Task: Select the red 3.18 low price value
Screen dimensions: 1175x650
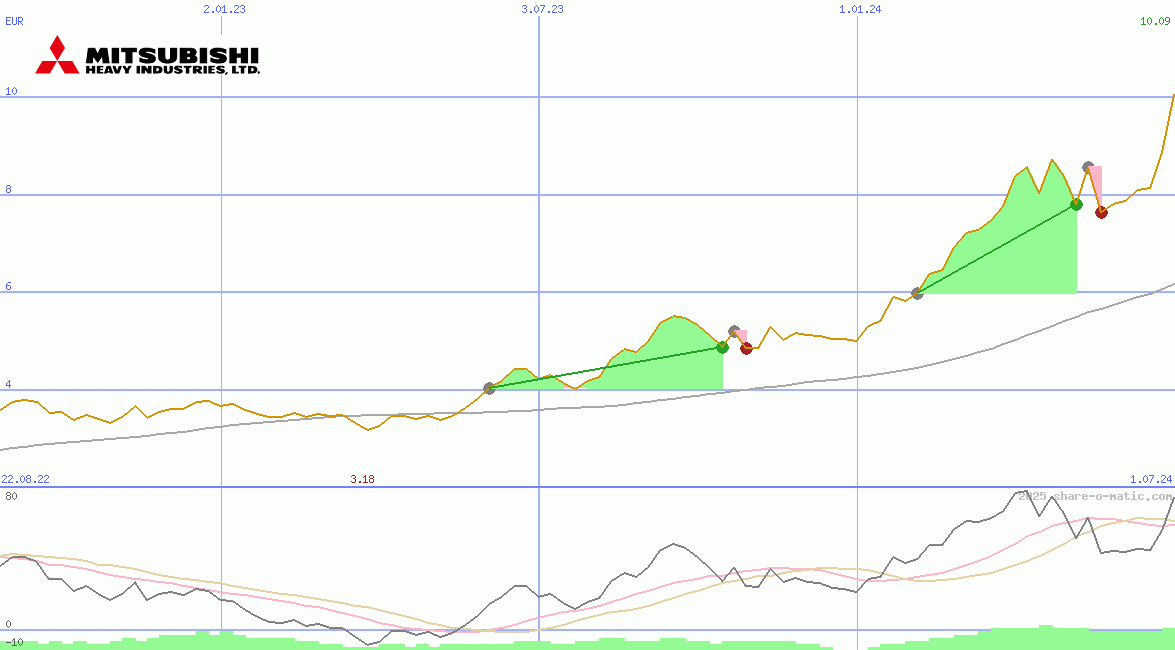Action: 362,479
